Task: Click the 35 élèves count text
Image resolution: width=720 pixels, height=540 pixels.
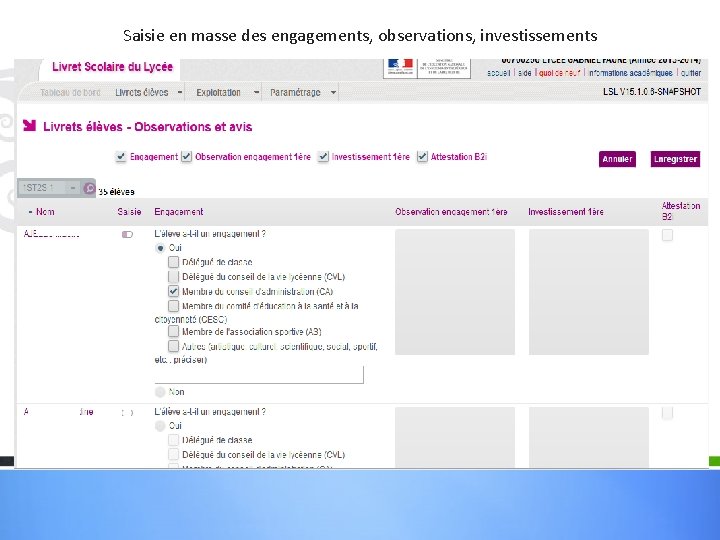Action: click(x=116, y=192)
